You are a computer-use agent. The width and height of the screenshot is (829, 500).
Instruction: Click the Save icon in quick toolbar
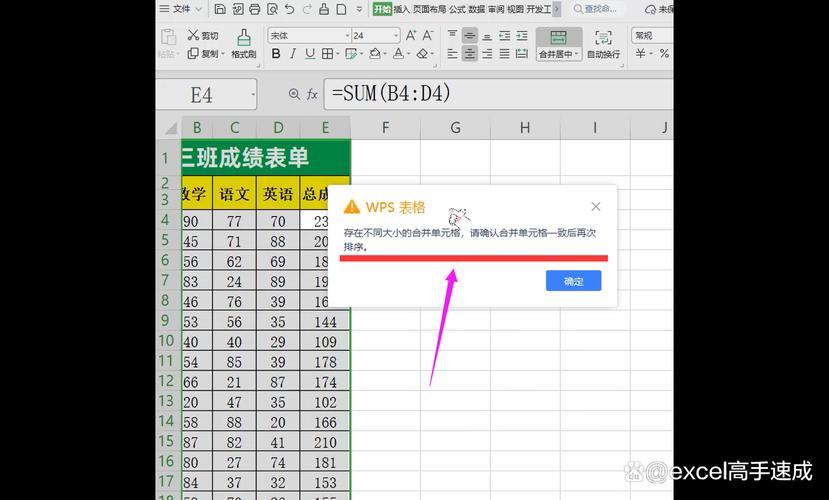(x=220, y=9)
